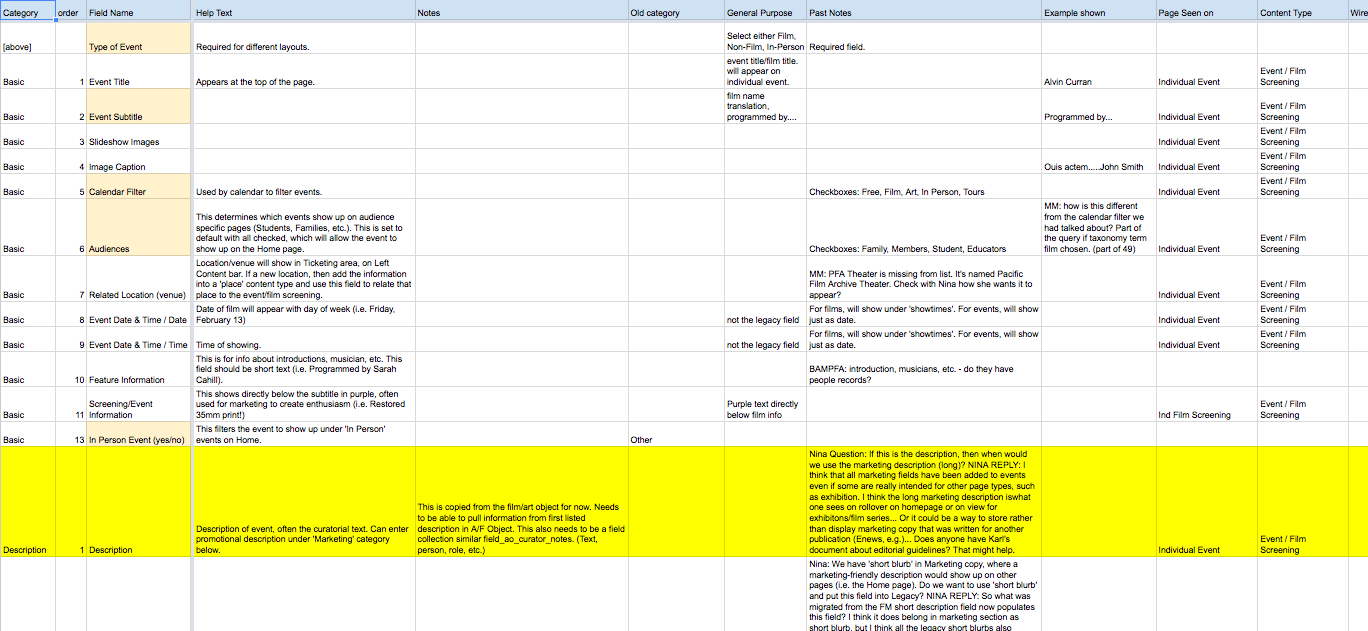Select the yellow 'Nina Question' past notes cell
1368x631 pixels.
923,502
